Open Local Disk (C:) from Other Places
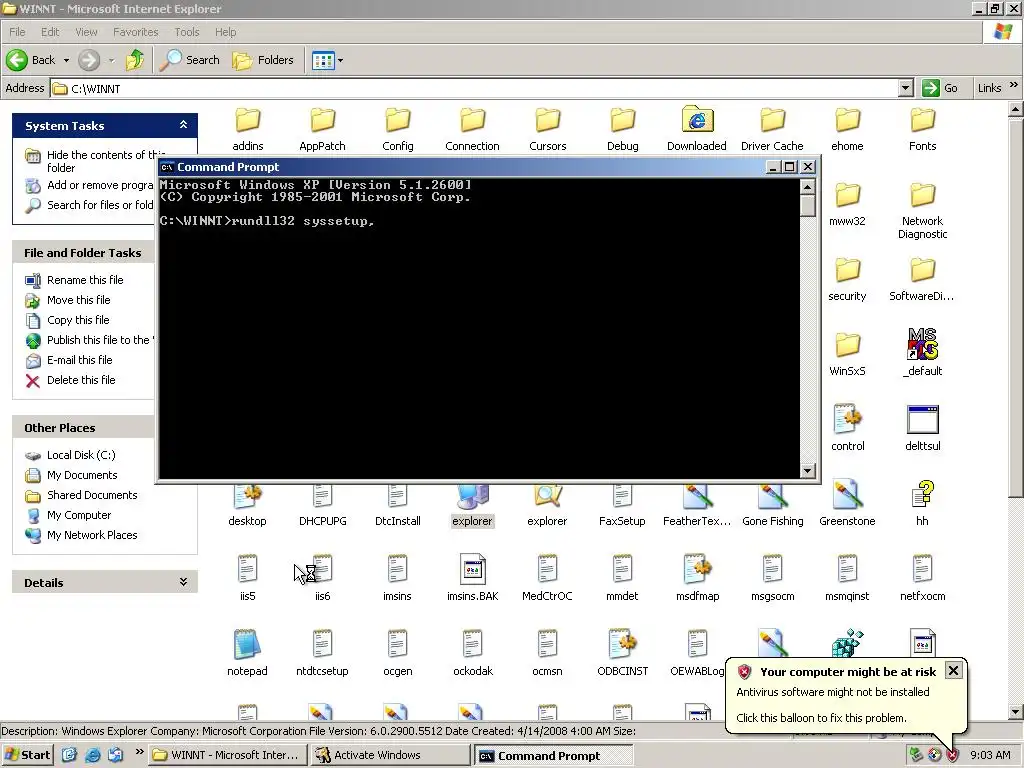Screen dimensions: 1024x768 (81, 455)
